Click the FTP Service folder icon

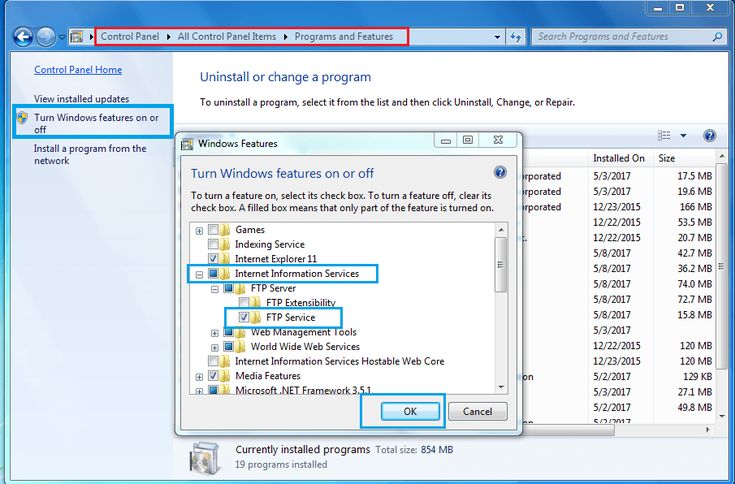(x=255, y=317)
